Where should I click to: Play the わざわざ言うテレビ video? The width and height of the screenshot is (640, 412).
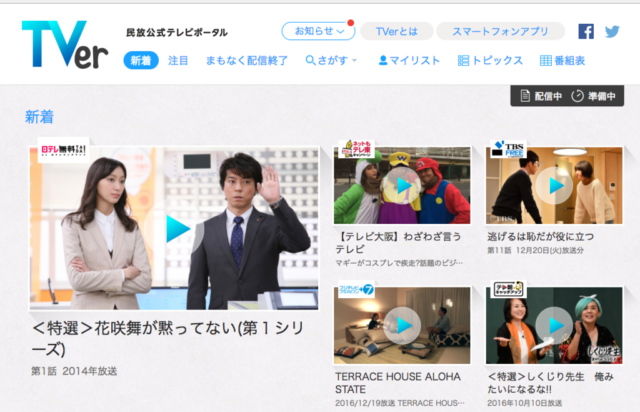(402, 185)
